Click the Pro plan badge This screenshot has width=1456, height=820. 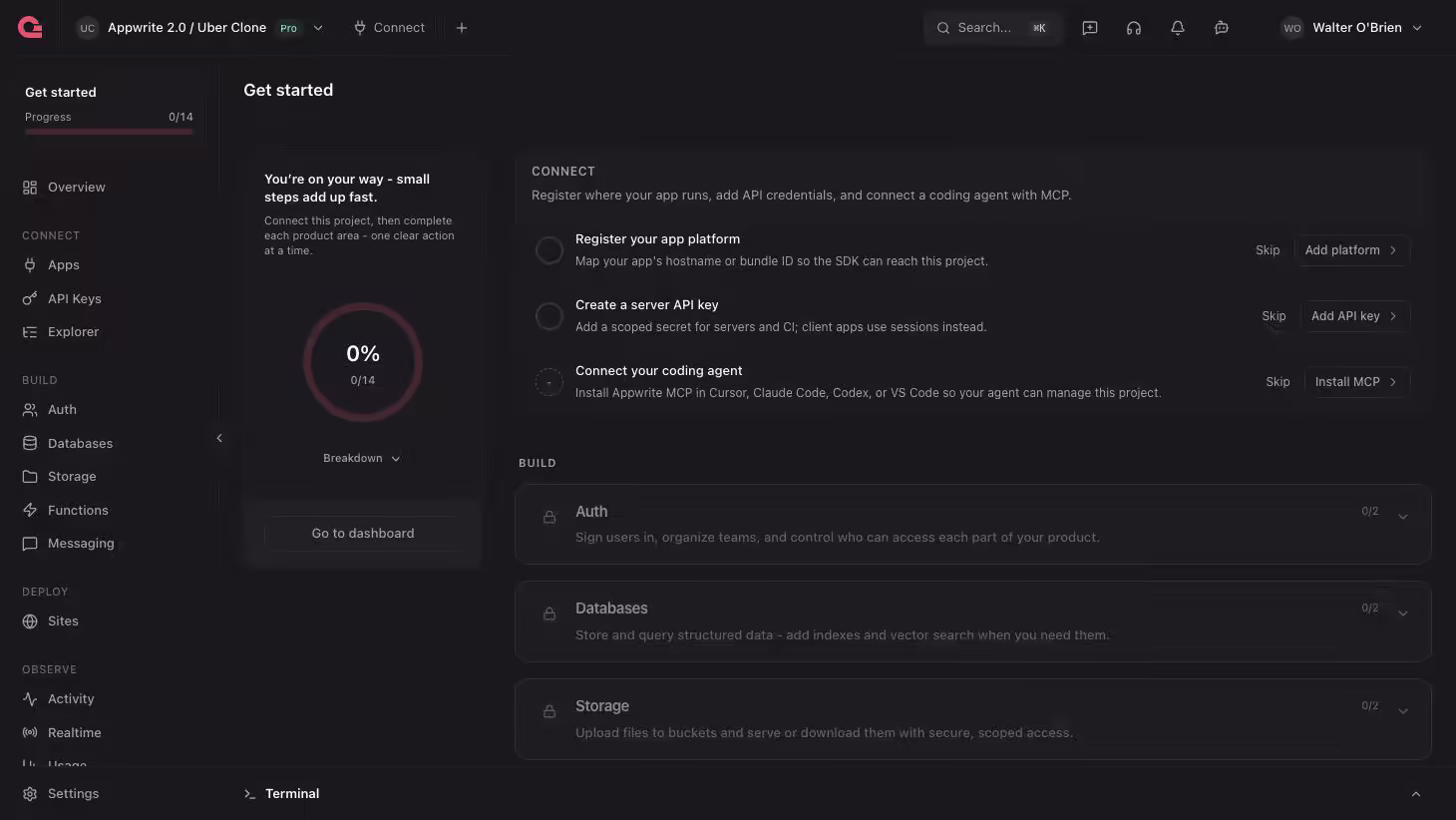288,28
